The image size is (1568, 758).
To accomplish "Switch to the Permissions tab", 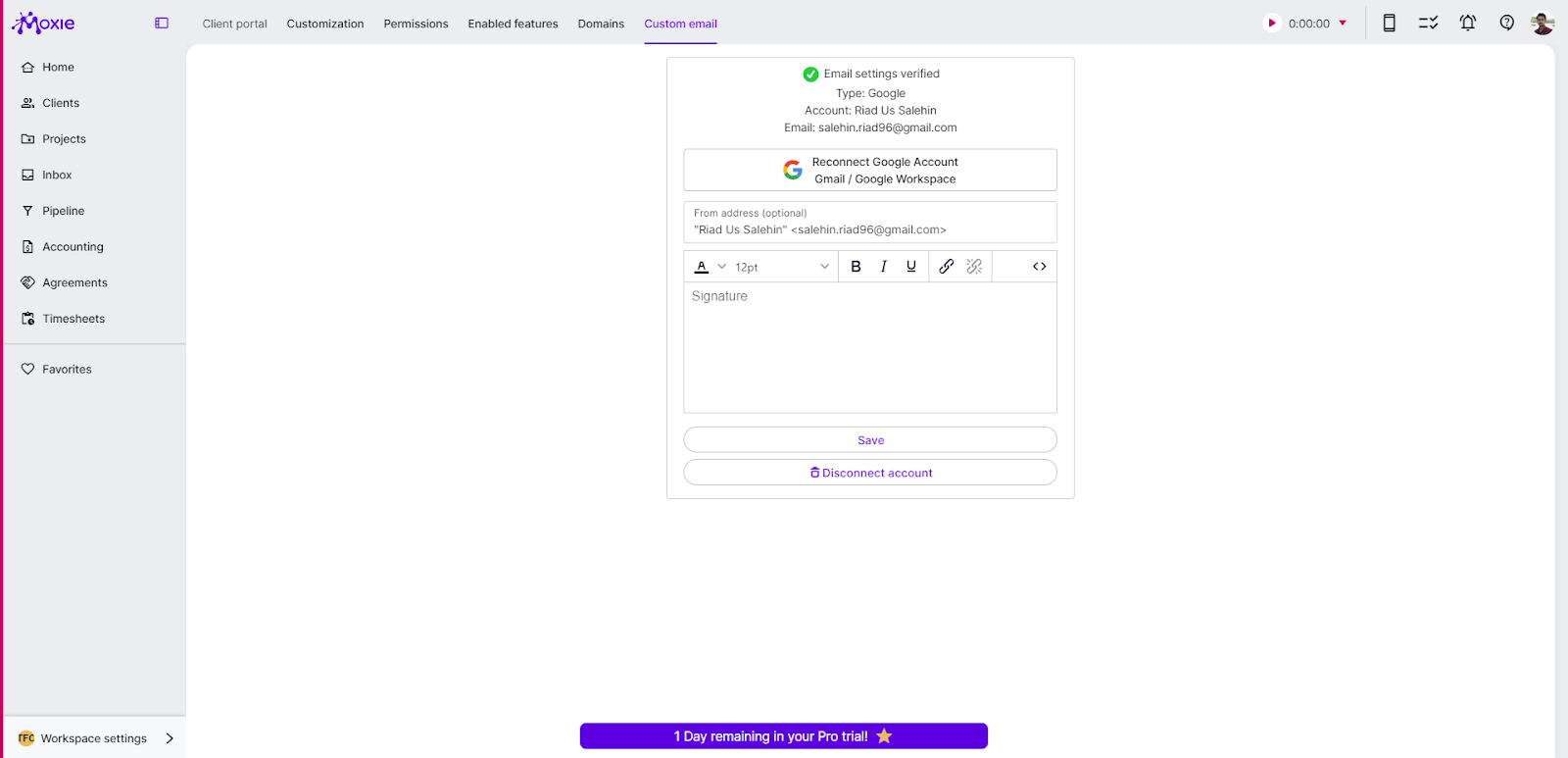I will point(416,24).
